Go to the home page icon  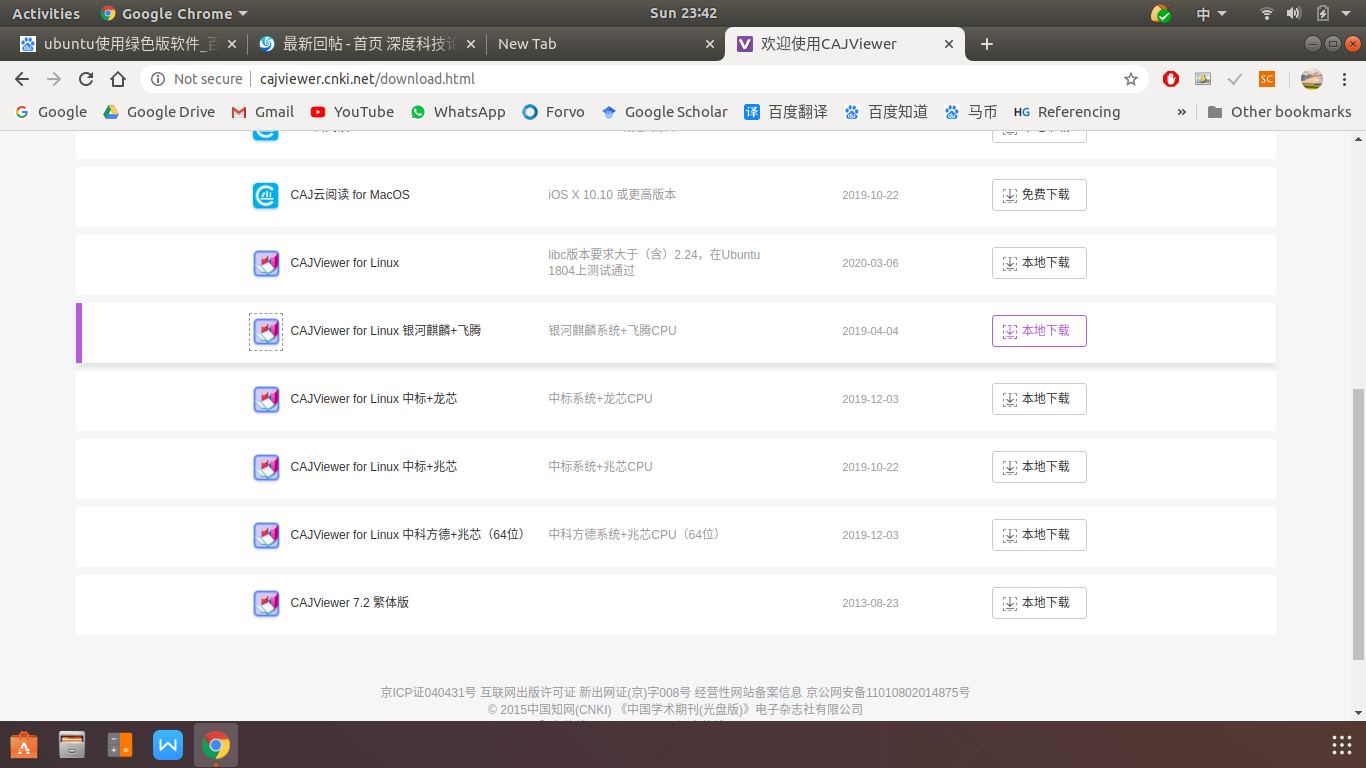[x=118, y=79]
